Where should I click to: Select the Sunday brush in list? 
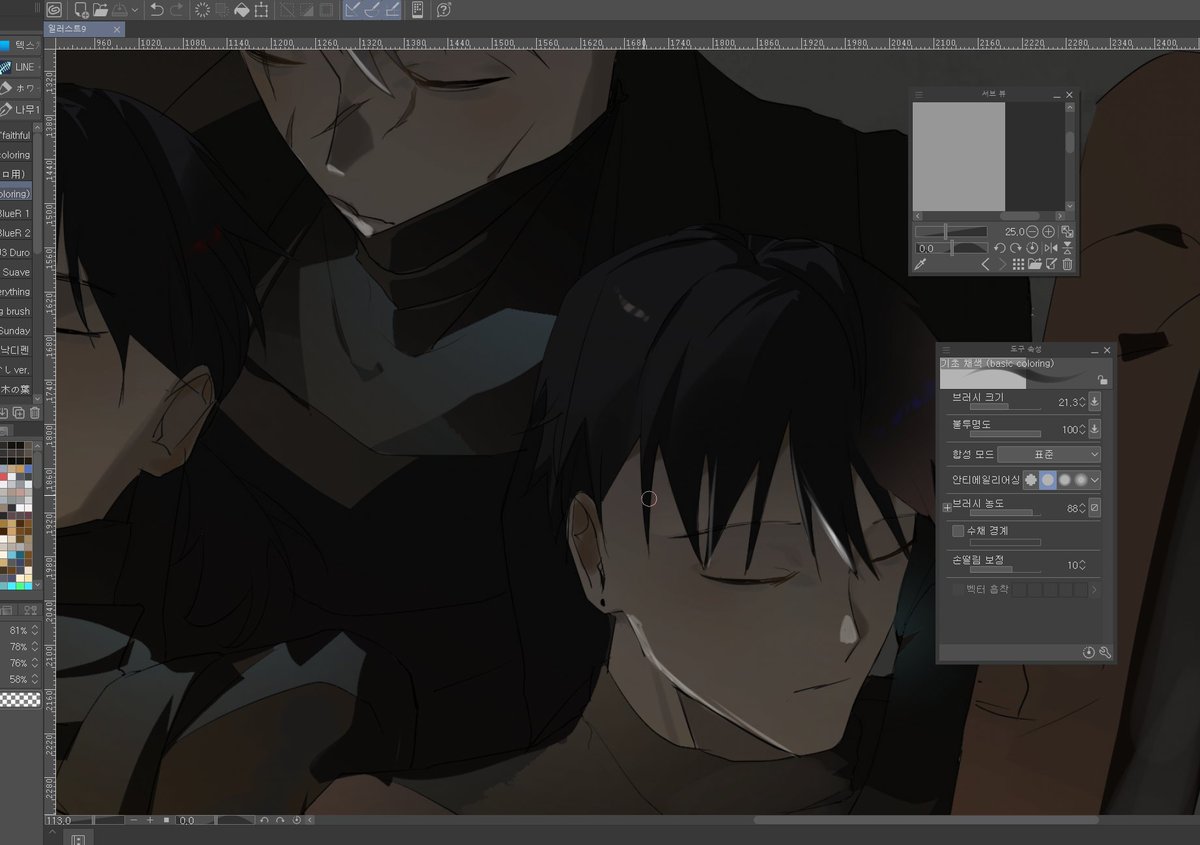[16, 331]
